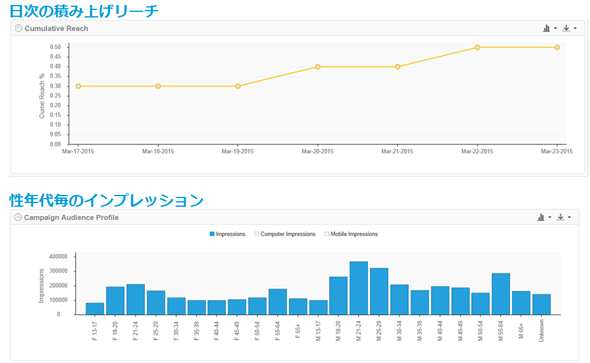Collapse the Campaign Audience Profile panel
The image size is (590, 363).
(x=18, y=217)
